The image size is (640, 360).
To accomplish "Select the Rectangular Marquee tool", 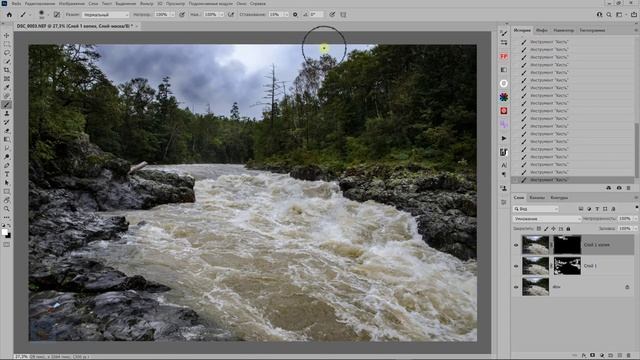I will (x=7, y=44).
